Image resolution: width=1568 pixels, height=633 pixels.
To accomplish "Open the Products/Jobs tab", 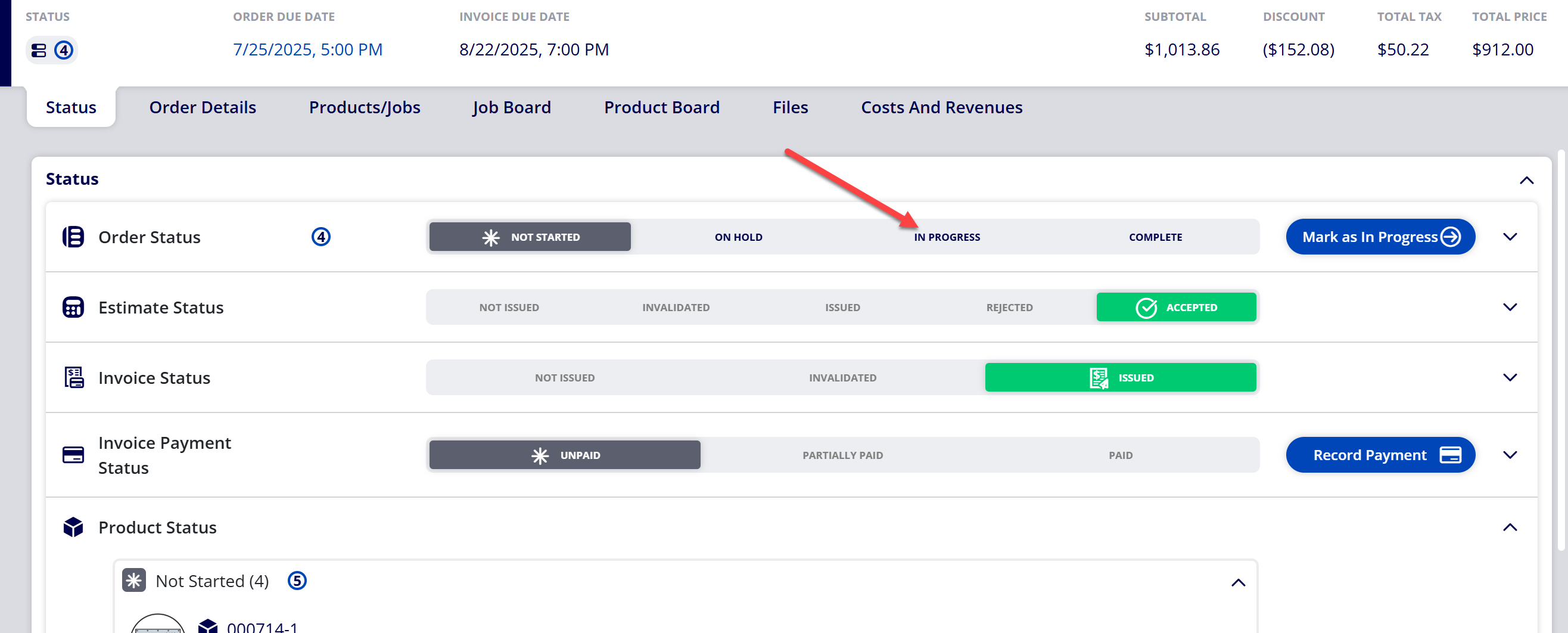I will [x=365, y=107].
